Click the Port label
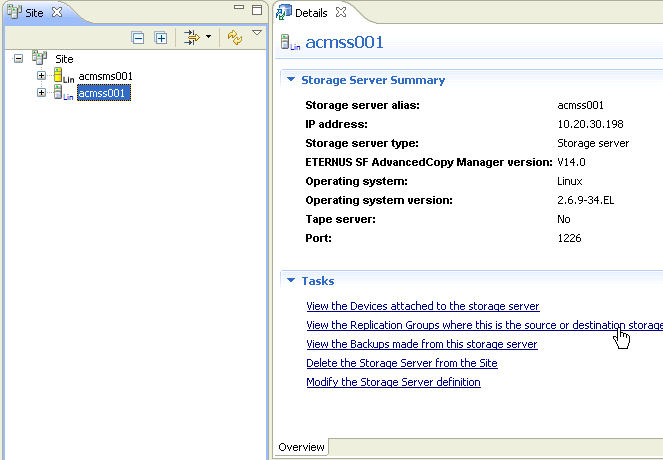663x460 pixels. point(318,238)
